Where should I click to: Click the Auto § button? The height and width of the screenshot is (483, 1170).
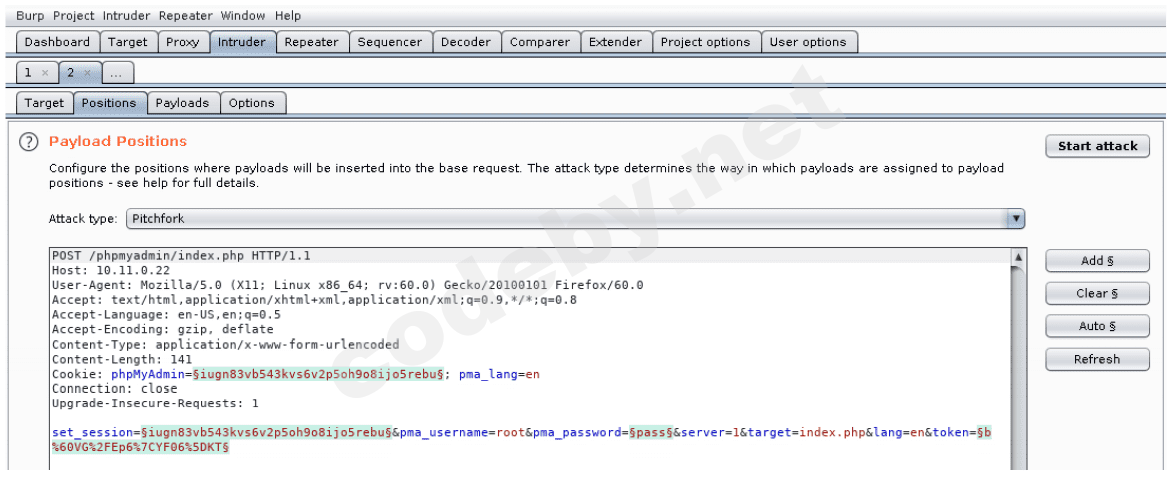[1098, 326]
